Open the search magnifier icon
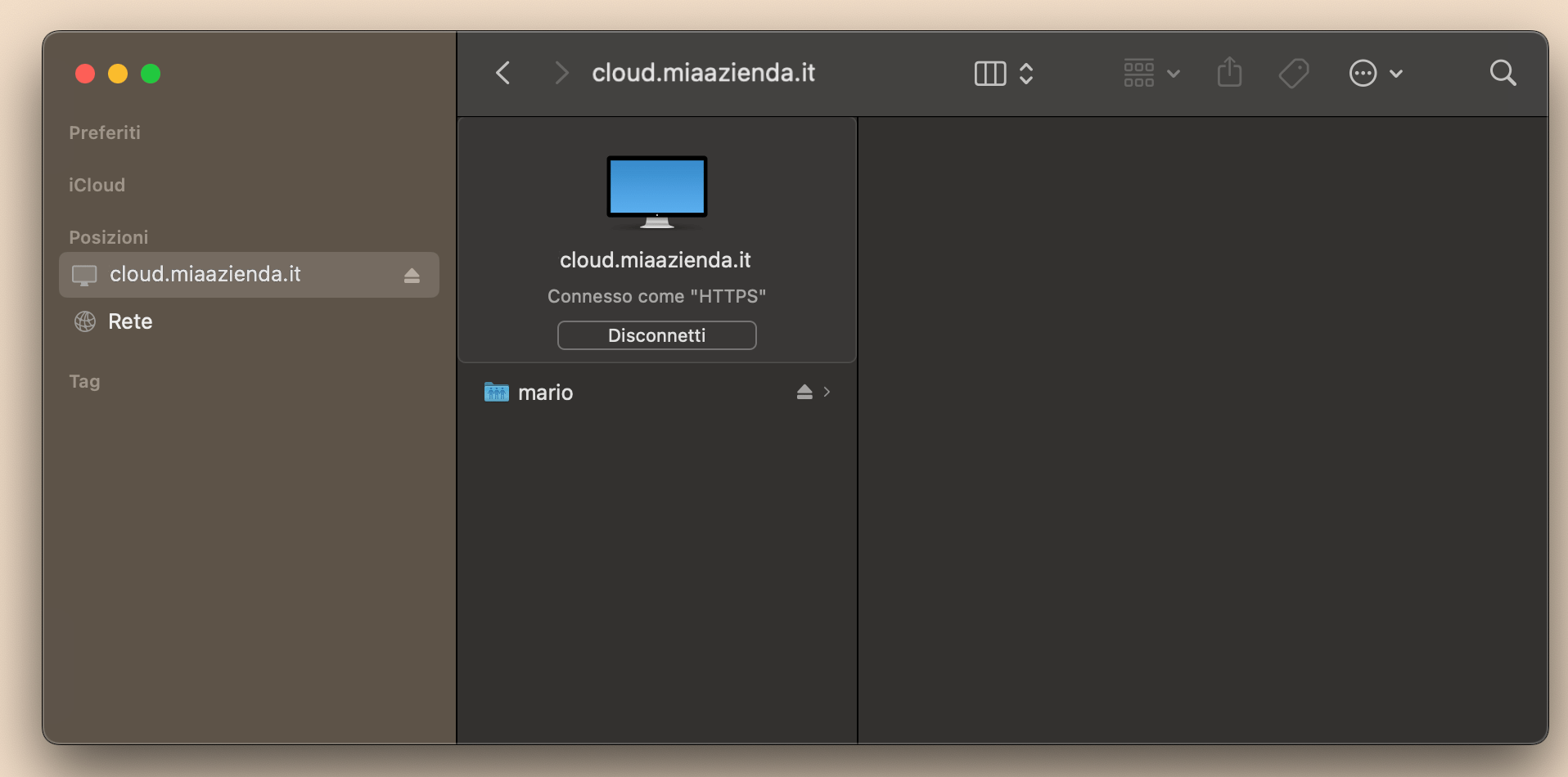1568x777 pixels. 1503,74
